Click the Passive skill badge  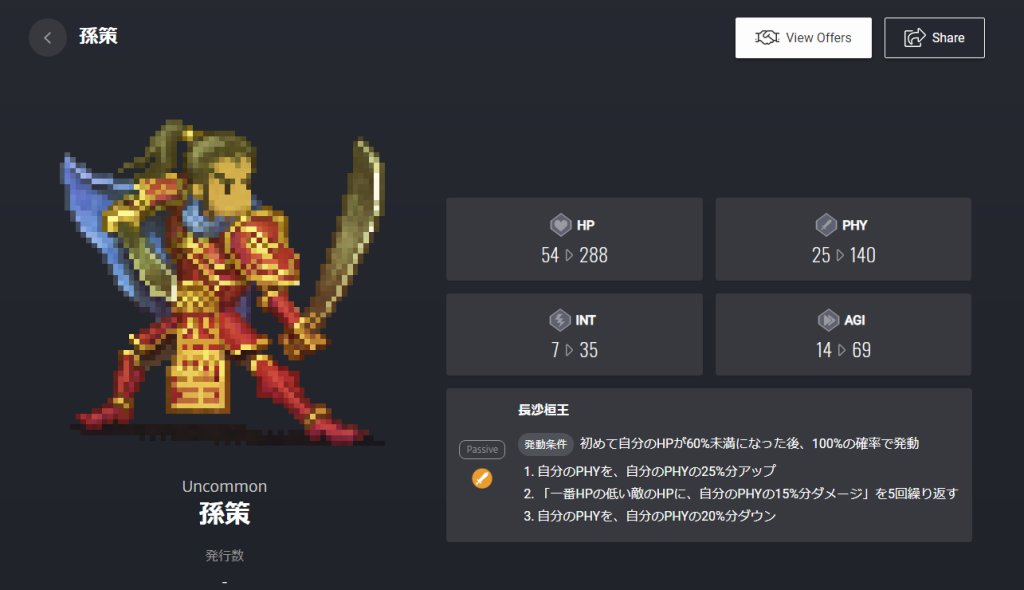[482, 450]
